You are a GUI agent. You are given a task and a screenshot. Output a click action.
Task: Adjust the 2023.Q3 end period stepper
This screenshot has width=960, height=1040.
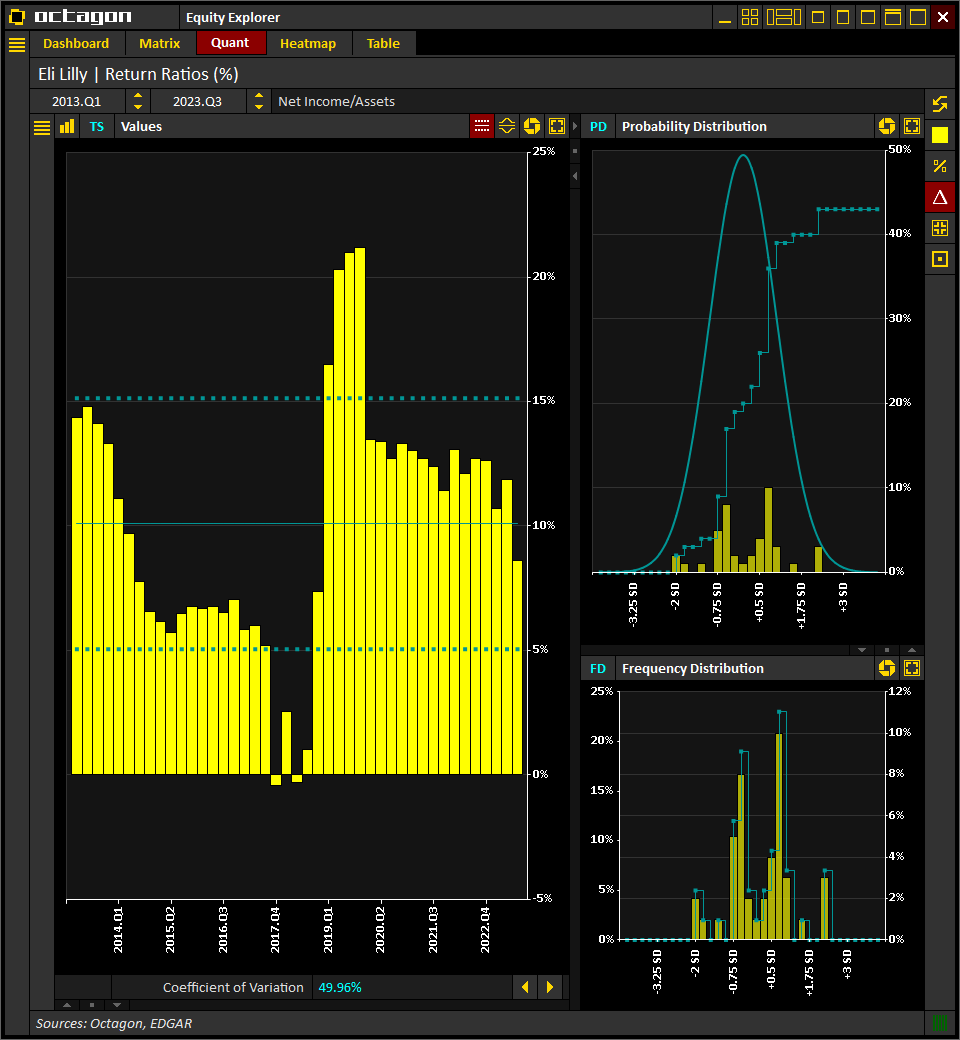point(259,101)
